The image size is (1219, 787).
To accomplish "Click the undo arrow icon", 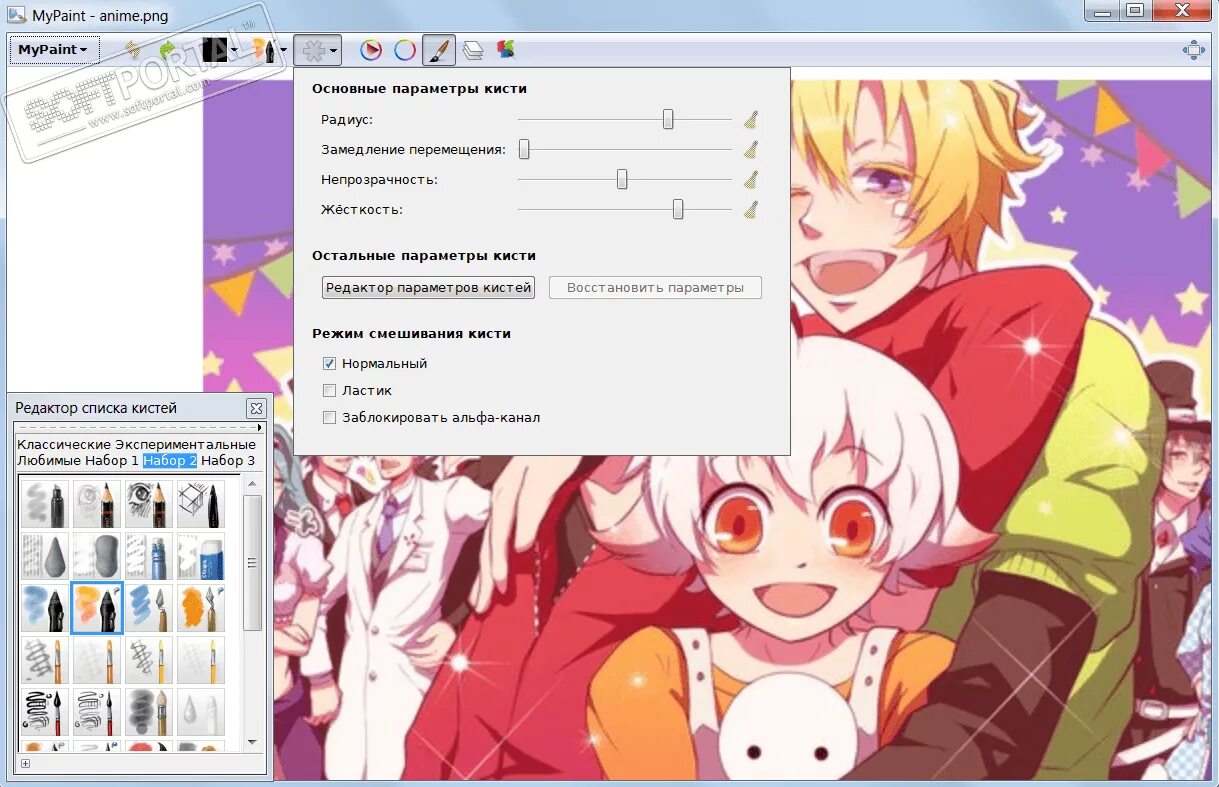I will point(133,50).
